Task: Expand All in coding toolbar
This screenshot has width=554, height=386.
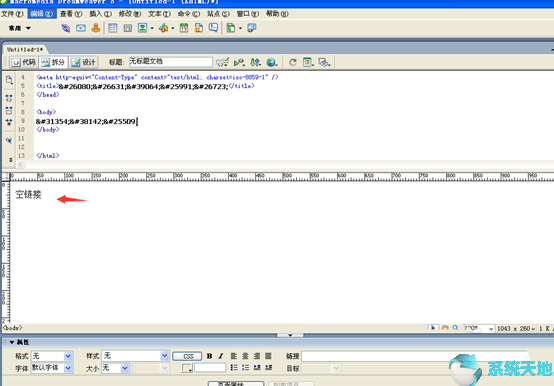Action: (x=9, y=122)
